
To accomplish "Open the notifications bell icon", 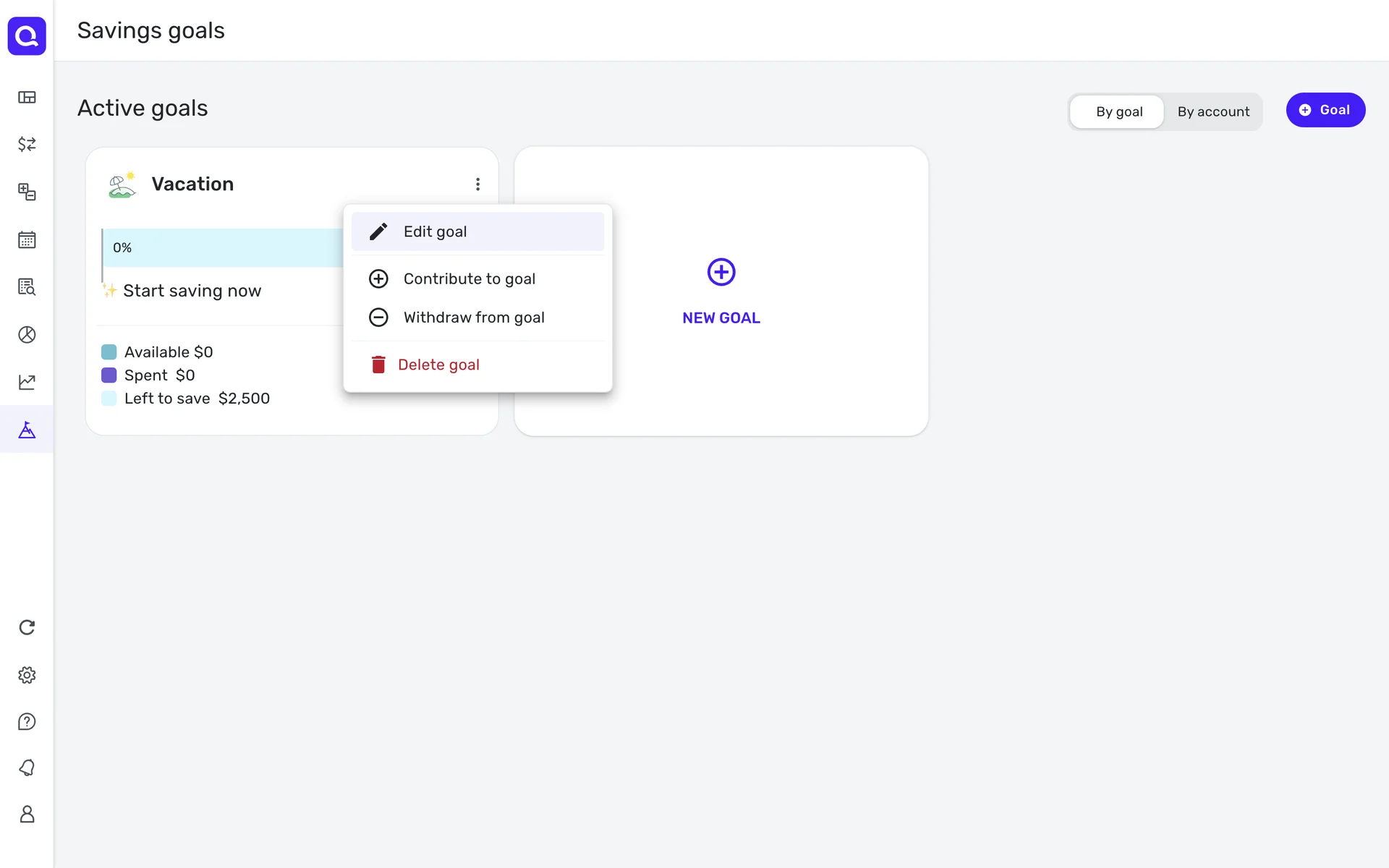I will [x=27, y=767].
